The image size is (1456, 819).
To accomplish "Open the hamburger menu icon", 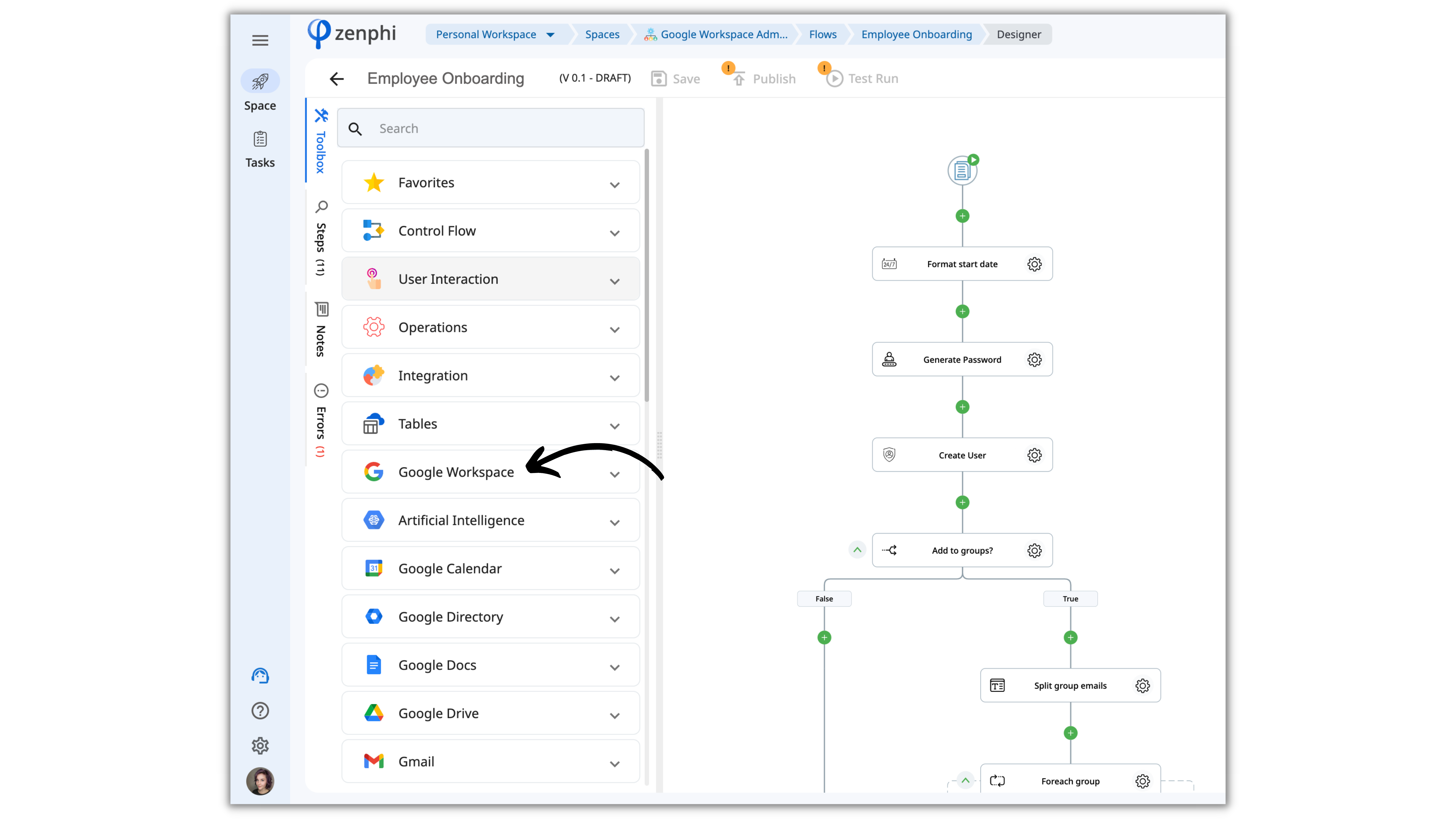I will click(x=260, y=40).
